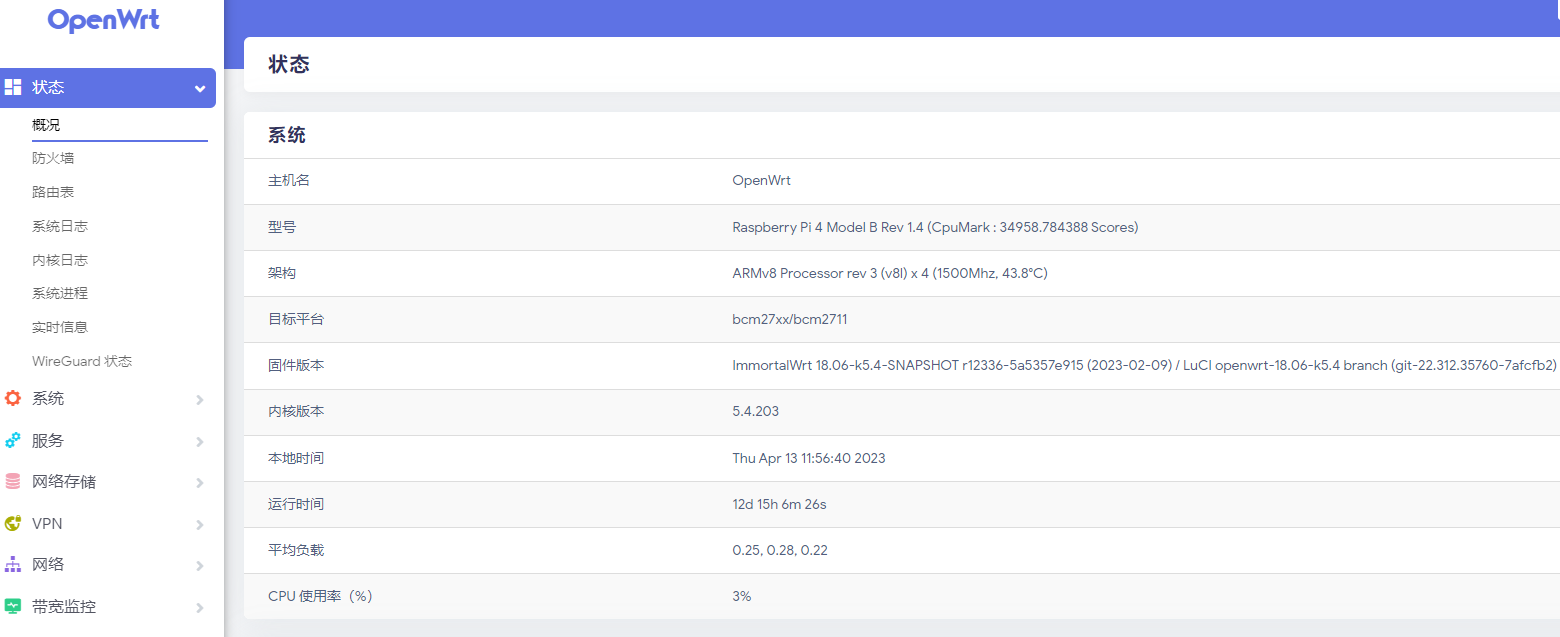This screenshot has width=1560, height=637.
Task: Click the OpenWrt logo
Action: point(103,19)
